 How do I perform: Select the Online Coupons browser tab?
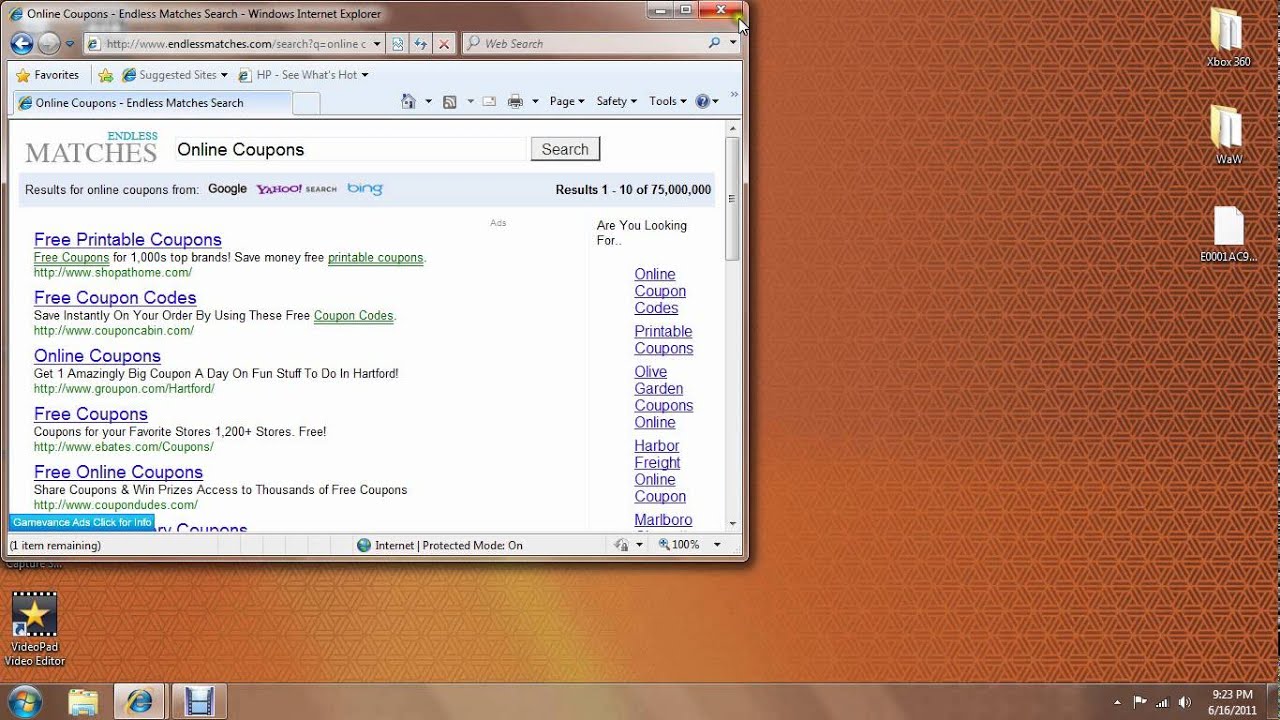point(152,103)
